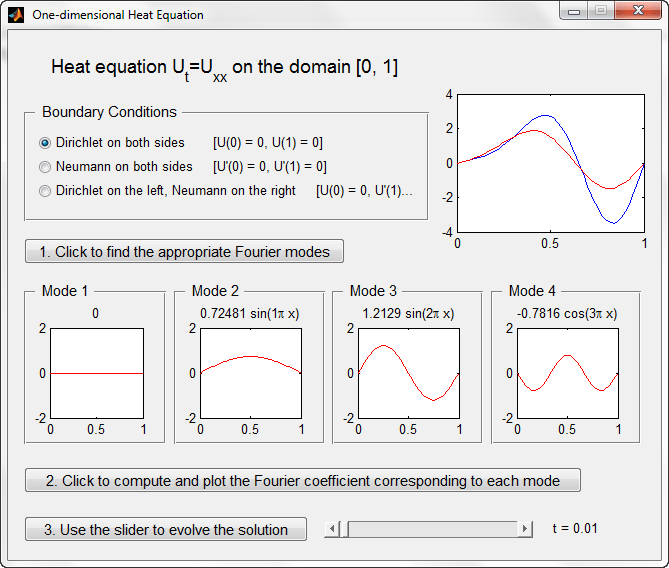Viewport: 669px width, 568px height.
Task: Click the window title text
Action: tap(118, 15)
